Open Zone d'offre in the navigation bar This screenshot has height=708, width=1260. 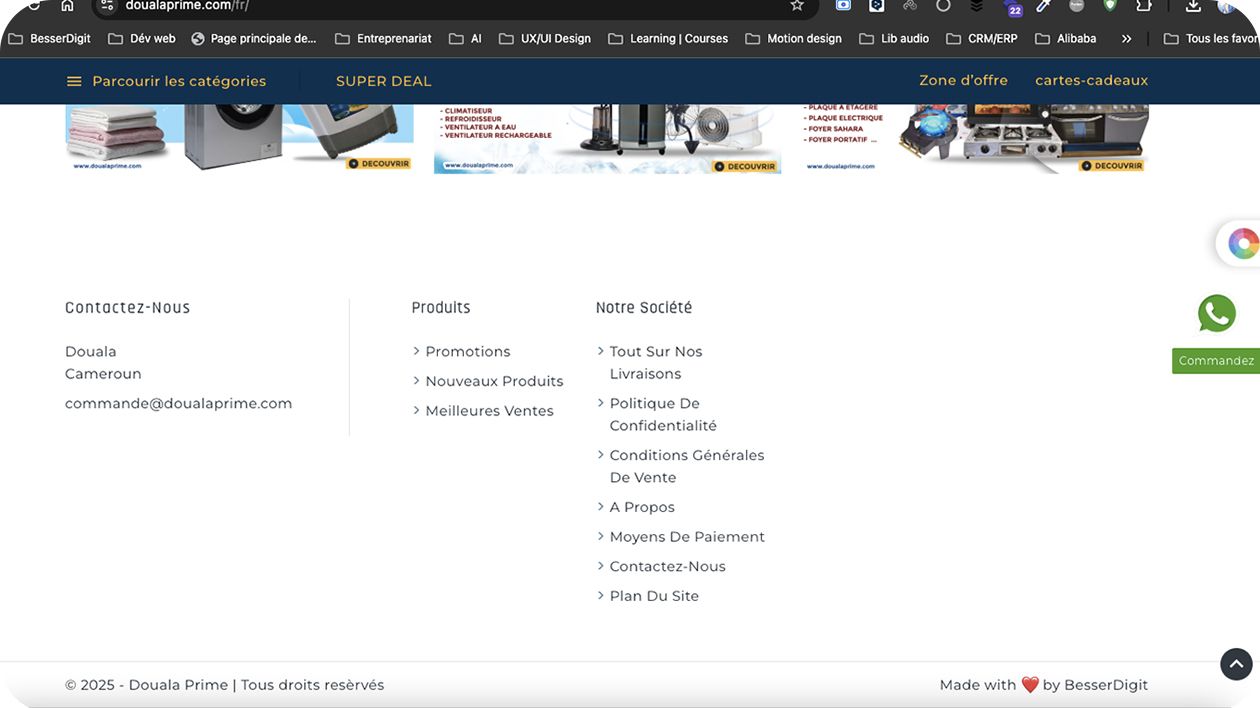point(963,80)
